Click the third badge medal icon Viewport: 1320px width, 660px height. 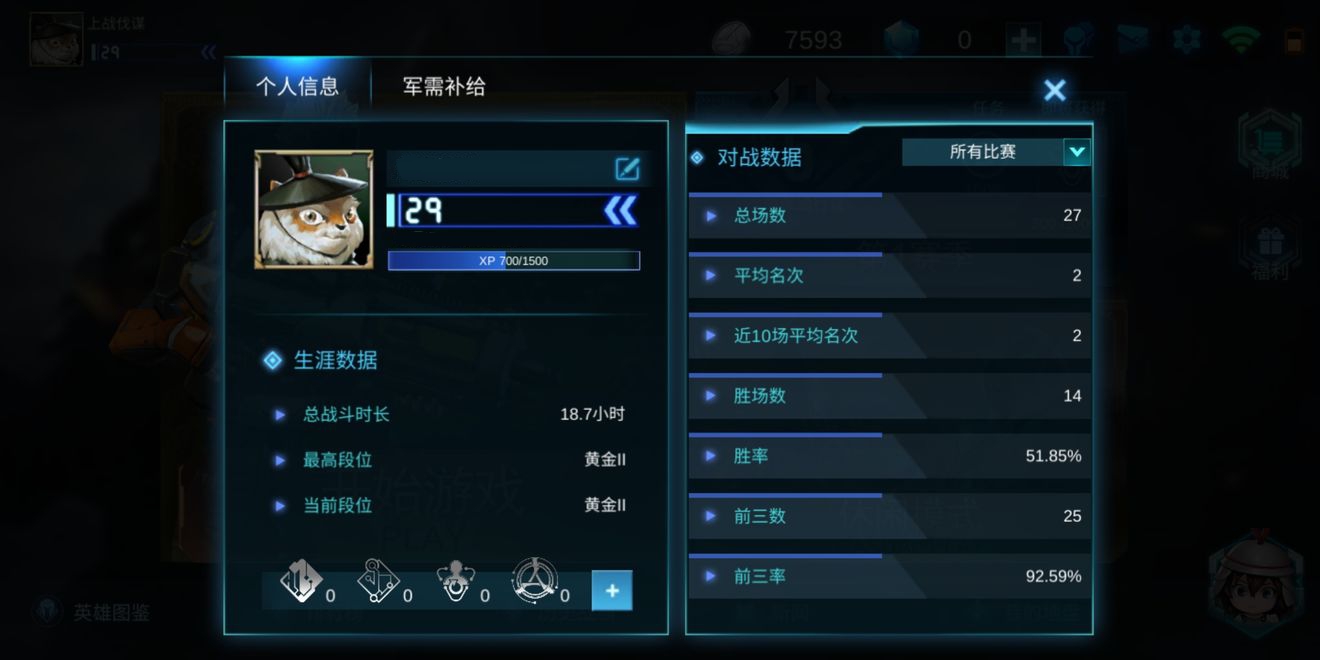coord(455,581)
